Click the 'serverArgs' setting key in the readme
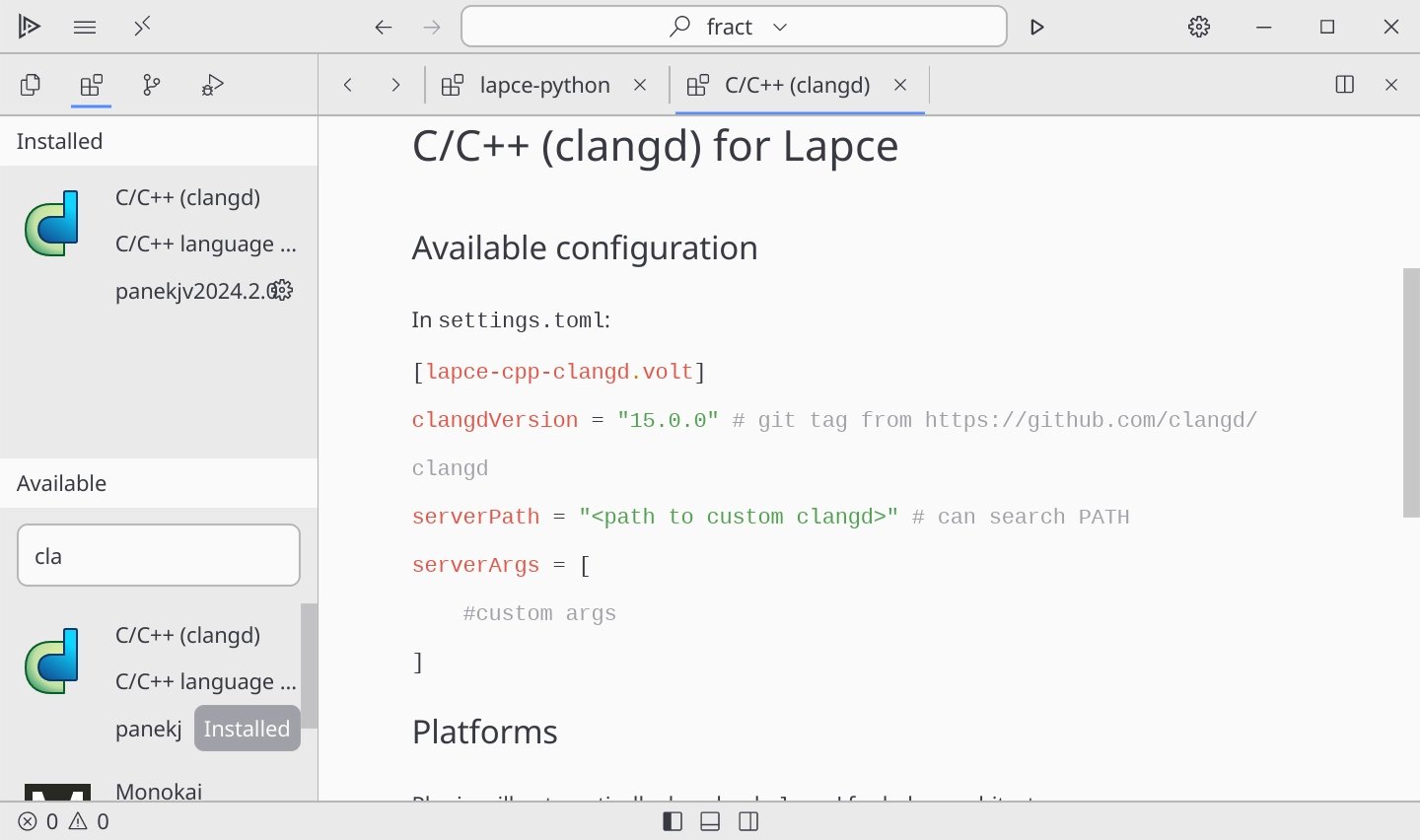Screen dimensions: 1420x840 pos(476,565)
